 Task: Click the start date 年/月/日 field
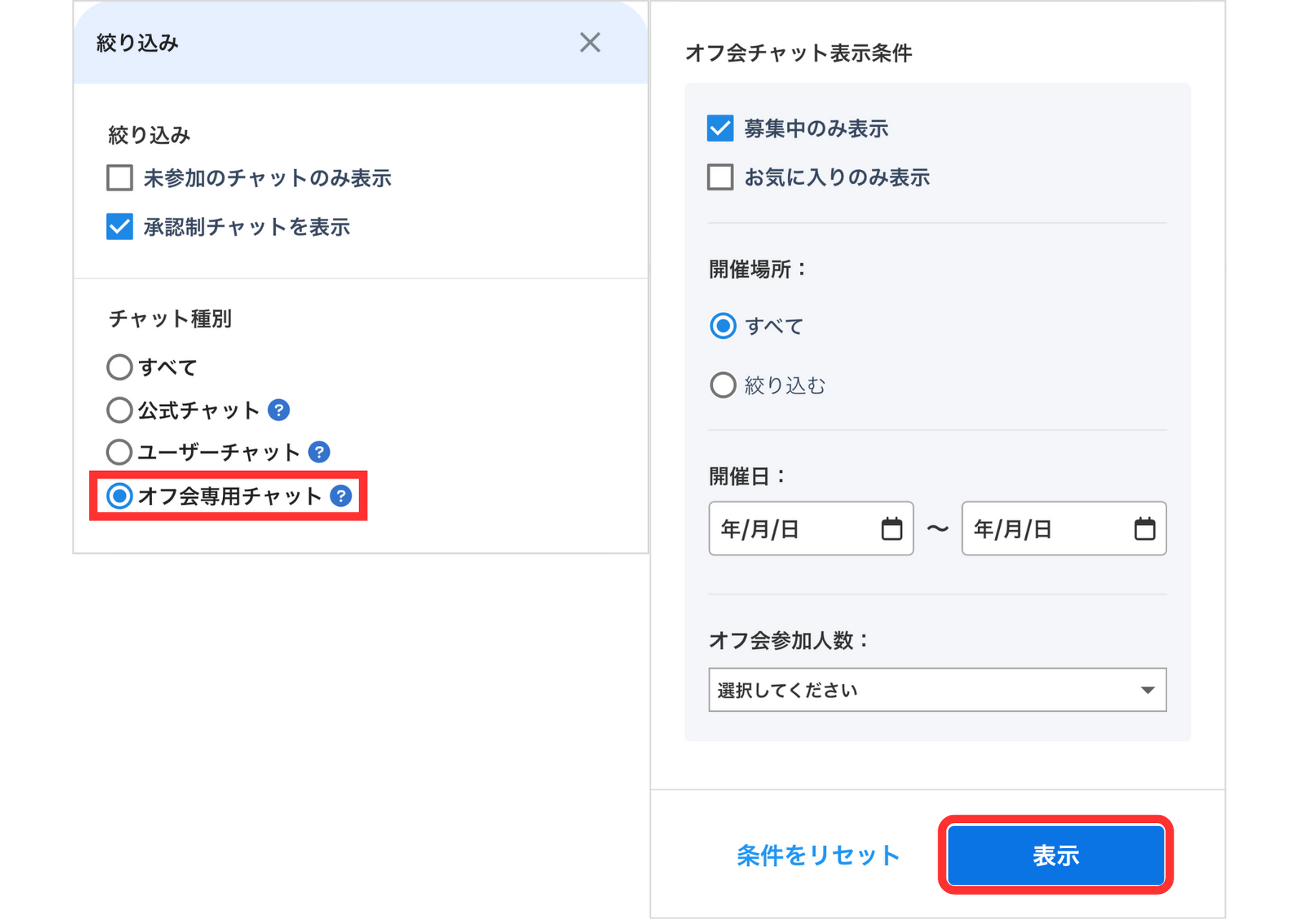[789, 529]
